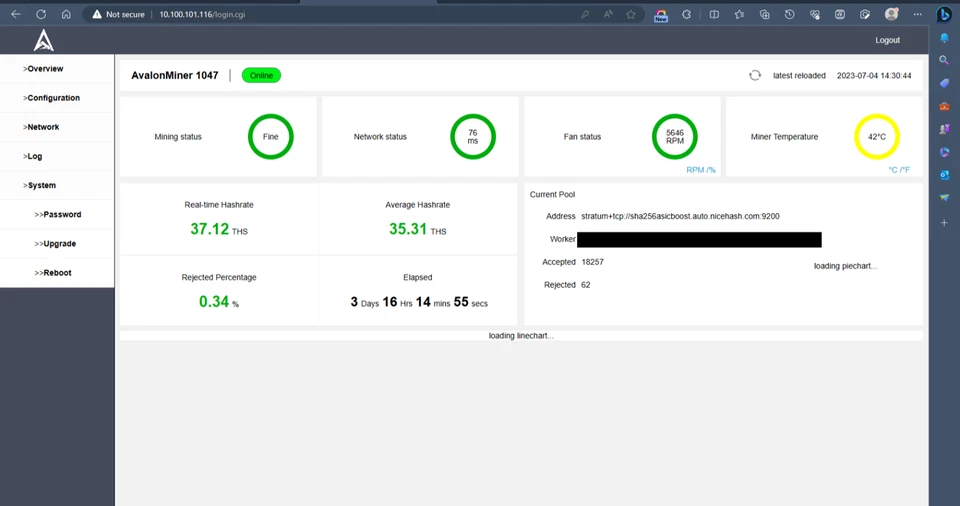Click the loading piechart text
The width and height of the screenshot is (960, 506).
(845, 266)
